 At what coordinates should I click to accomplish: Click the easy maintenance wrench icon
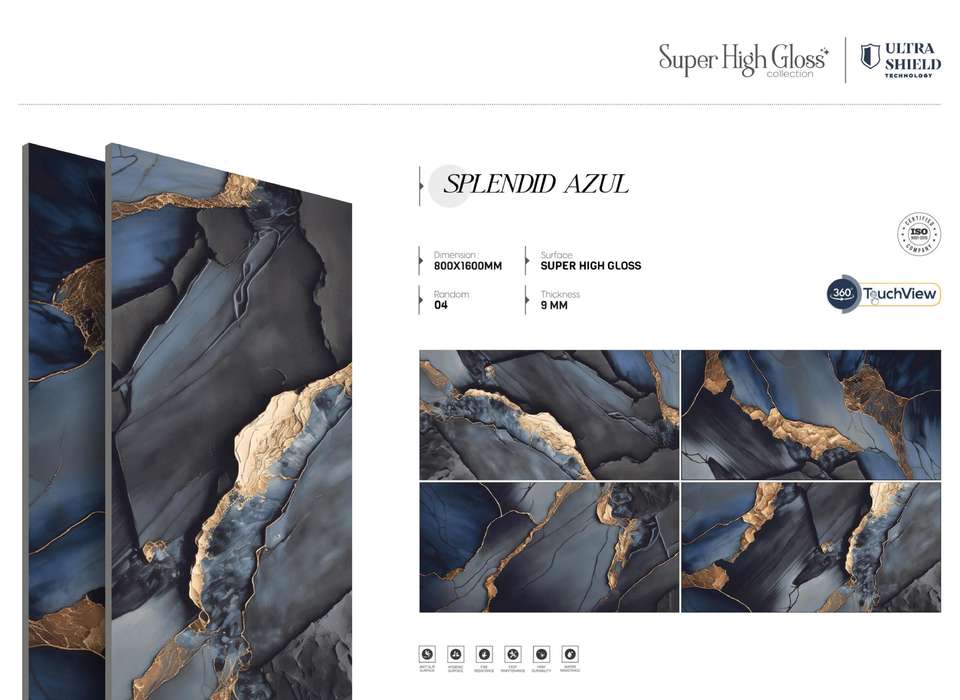point(513,654)
